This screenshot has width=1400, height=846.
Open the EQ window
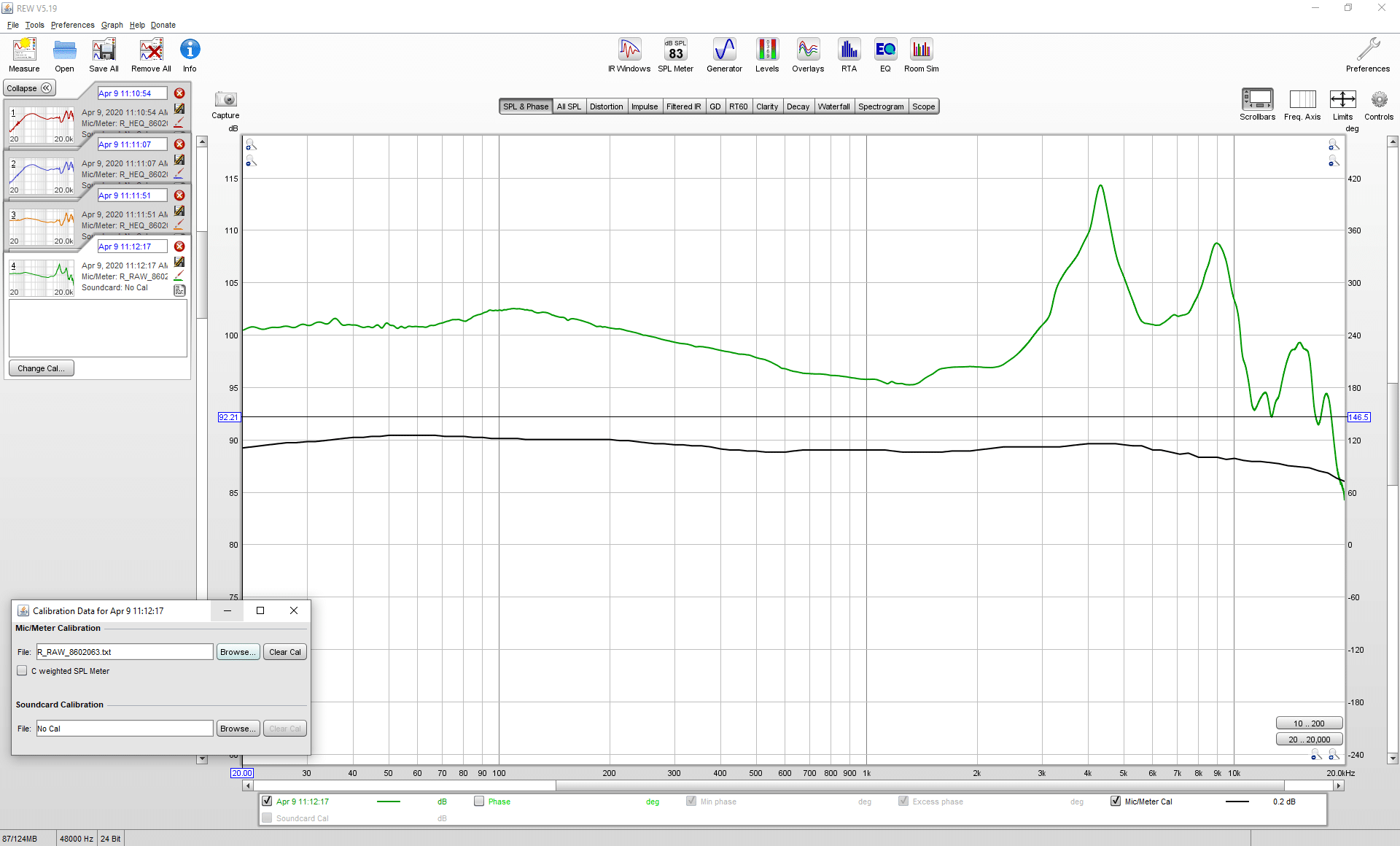click(885, 55)
